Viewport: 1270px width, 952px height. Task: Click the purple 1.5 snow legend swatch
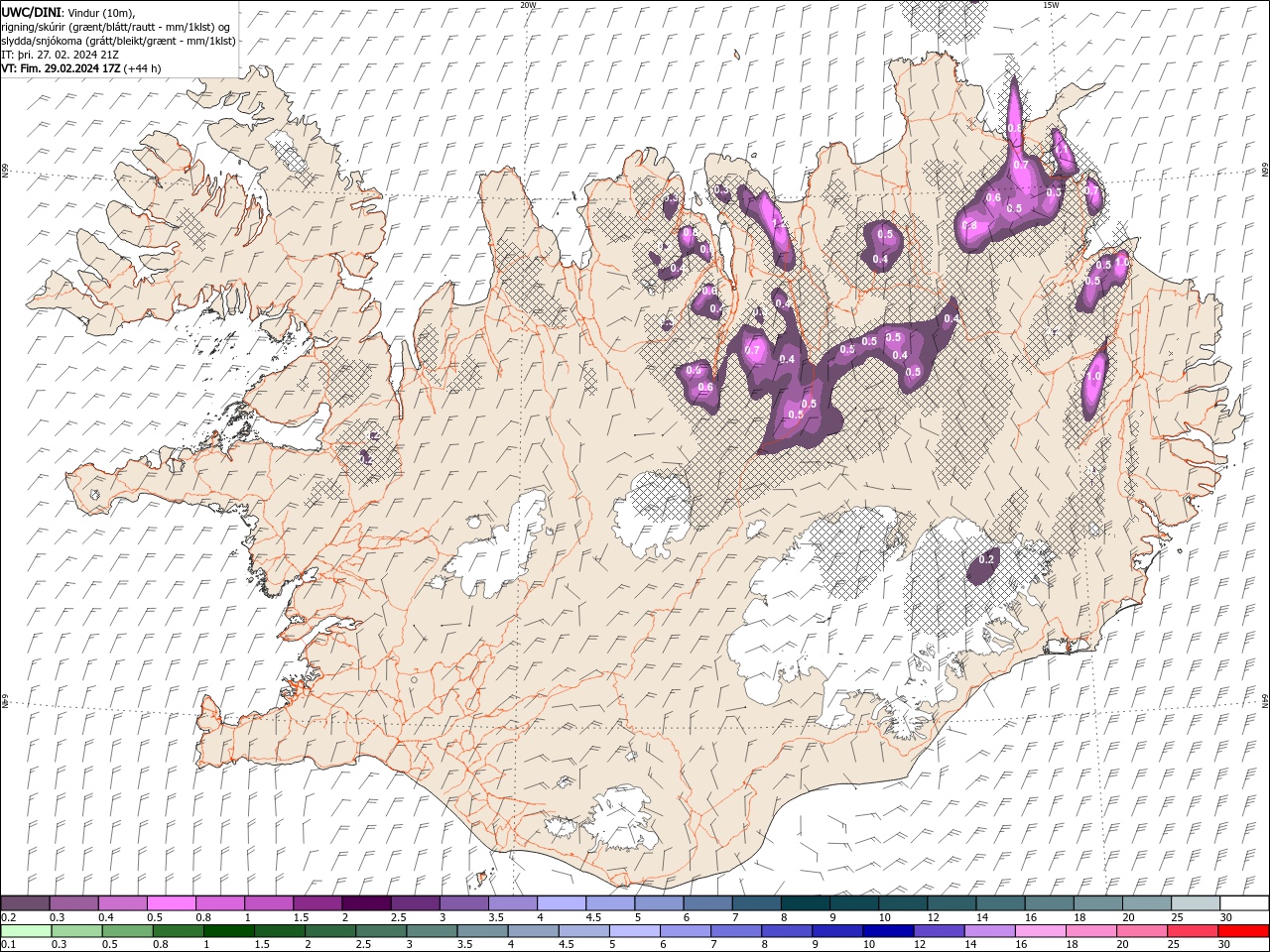pos(317,903)
